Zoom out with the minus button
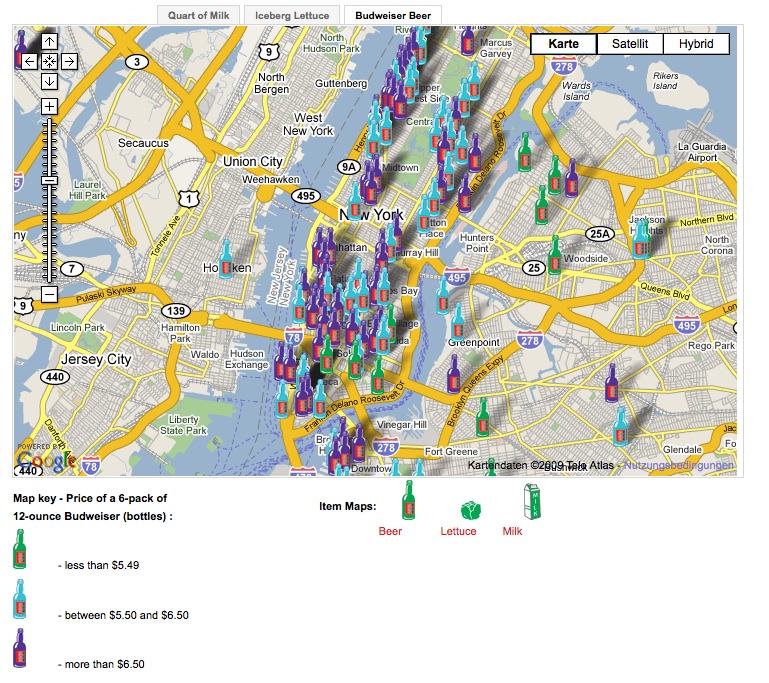Image resolution: width=769 pixels, height=683 pixels. click(49, 294)
